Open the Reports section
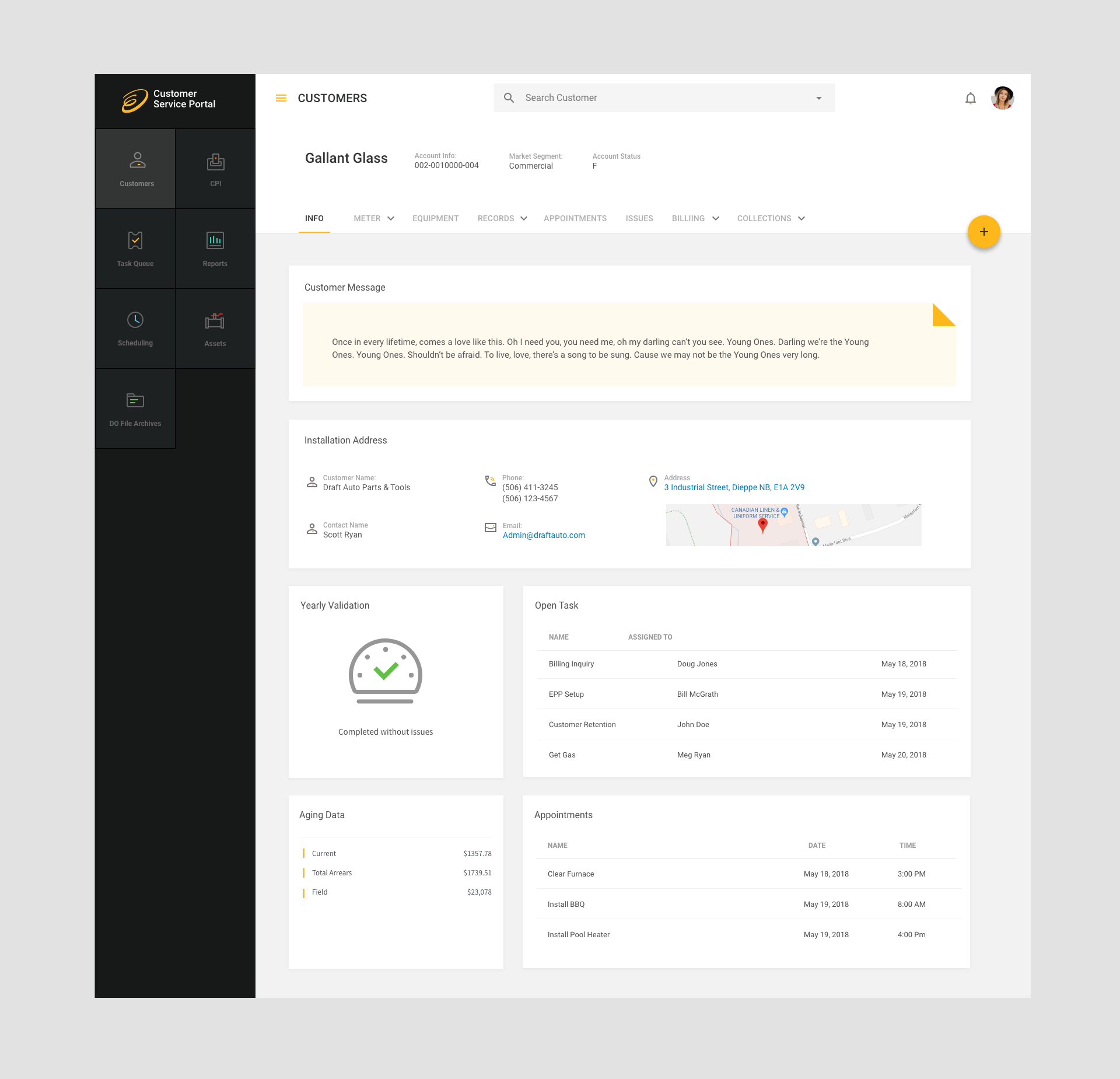The width and height of the screenshot is (1120, 1079). click(x=215, y=249)
